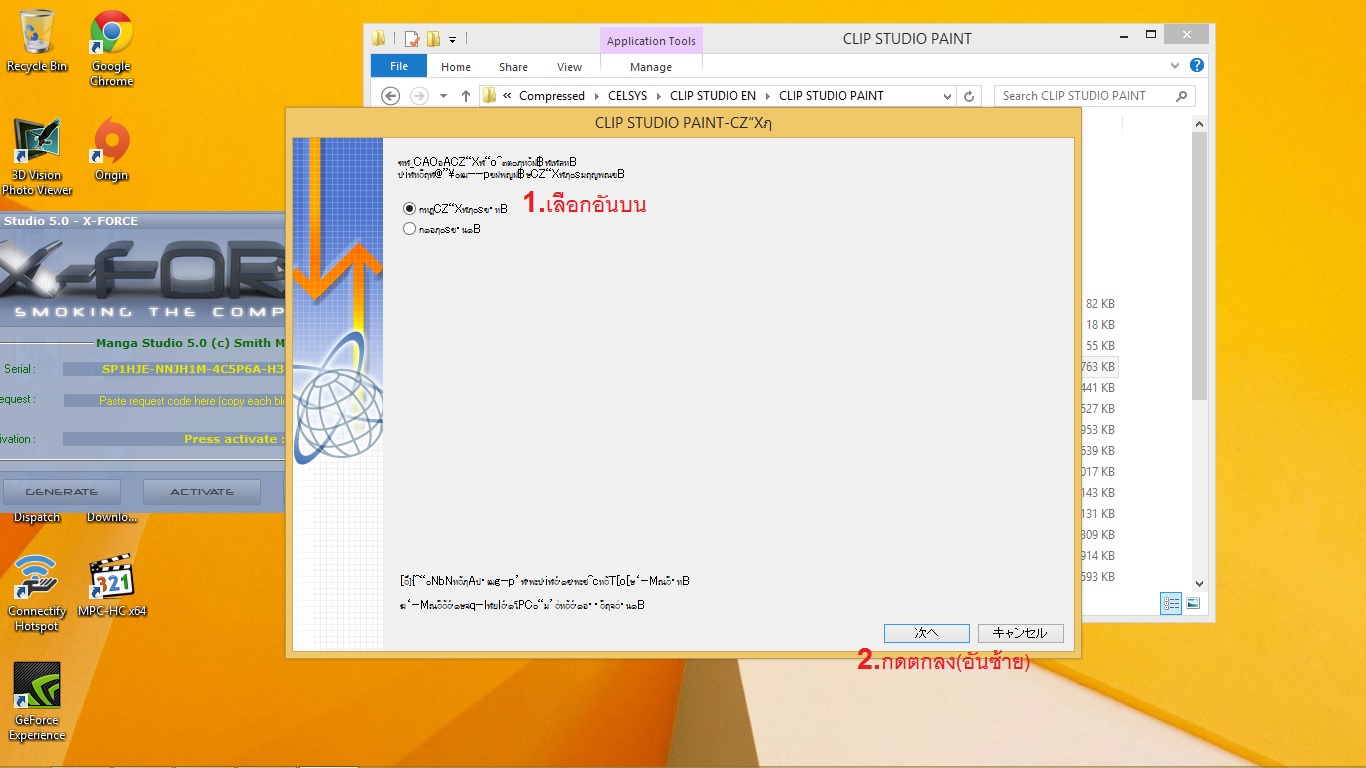The width and height of the screenshot is (1366, 768).
Task: Click the folder icon in Explorer's address bar
Action: coord(489,96)
